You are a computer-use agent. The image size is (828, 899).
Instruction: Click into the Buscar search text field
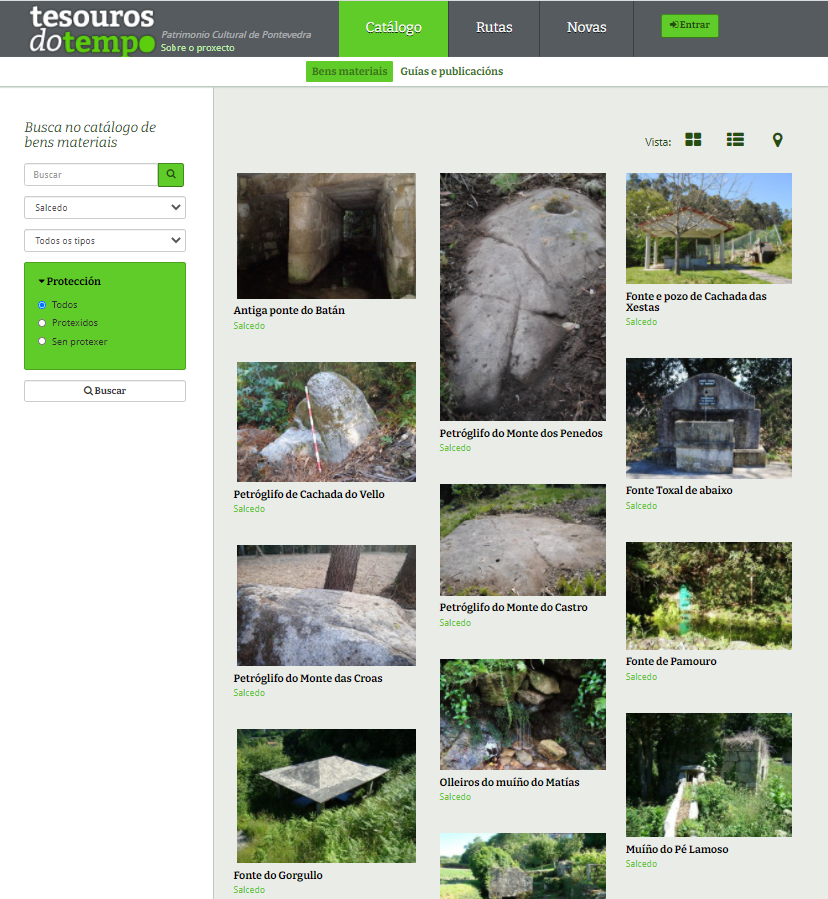(91, 175)
